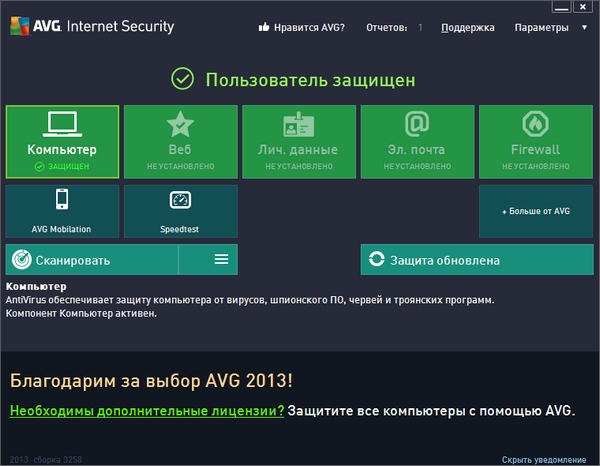Follow Необходимы дополнительные лицензии link
600x466 pixels.
146,411
